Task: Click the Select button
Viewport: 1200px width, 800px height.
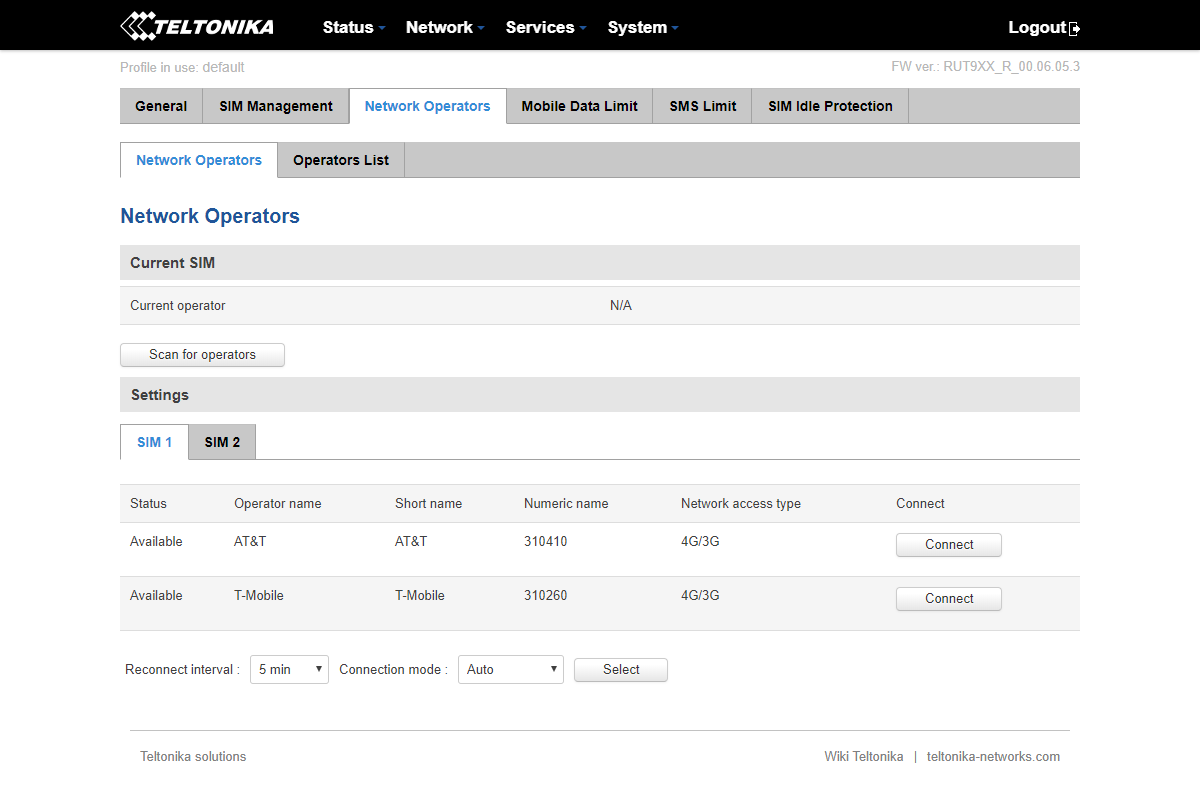Action: coord(620,670)
